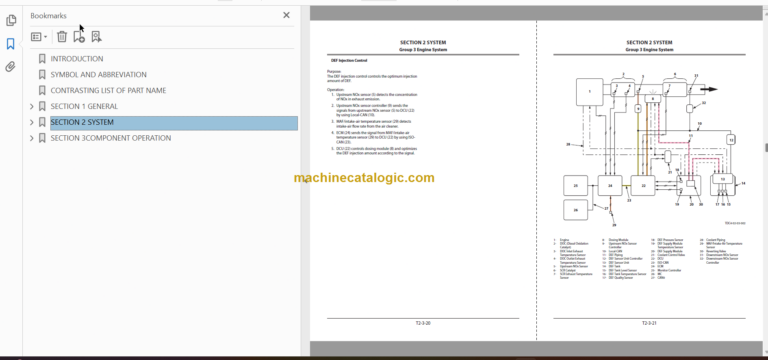
Task: Expand SECTION 1 GENERAL chevron
Action: [32, 106]
